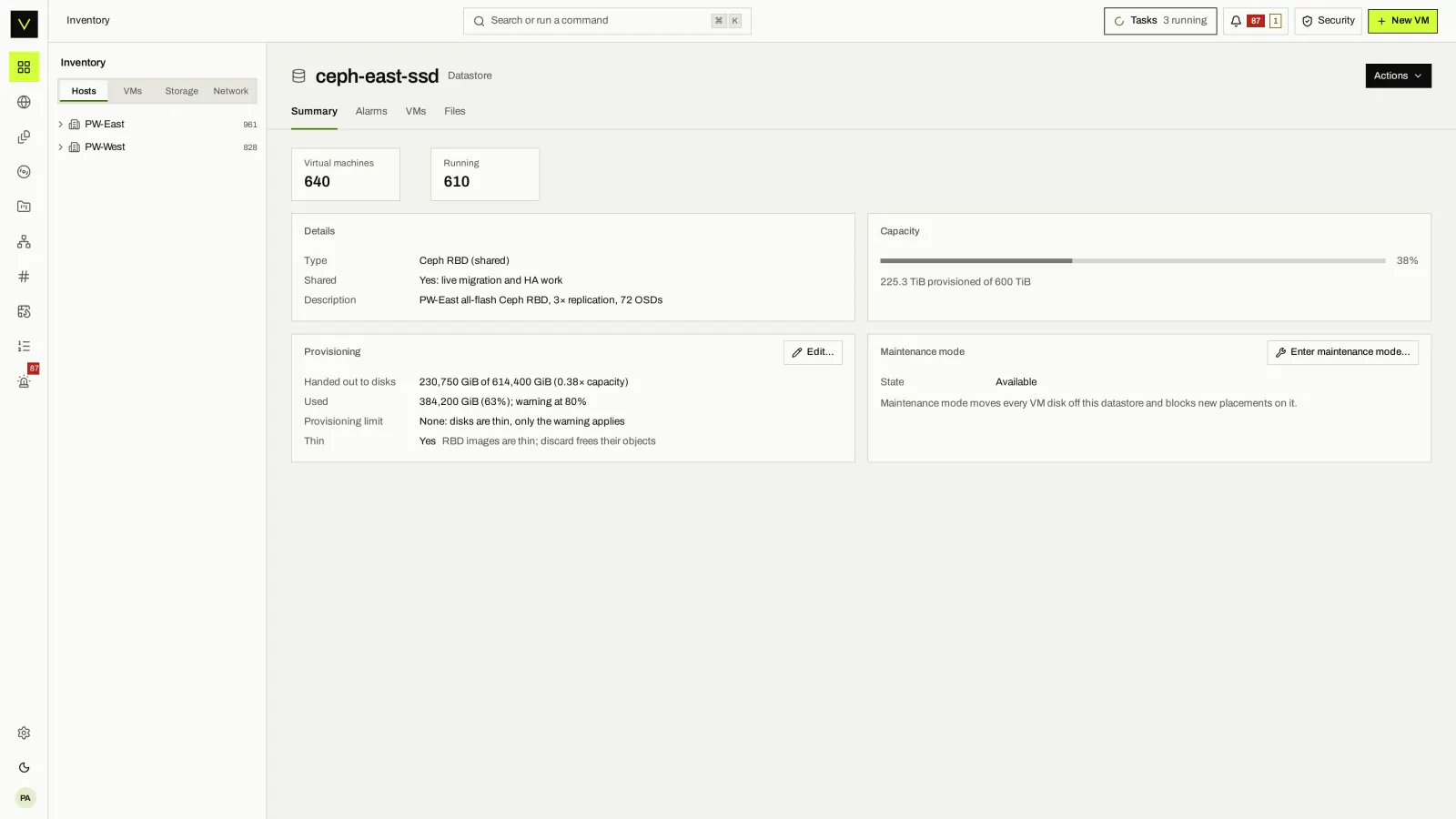Viewport: 1456px width, 819px height.
Task: Switch inventory to the VMs view
Action: click(133, 91)
